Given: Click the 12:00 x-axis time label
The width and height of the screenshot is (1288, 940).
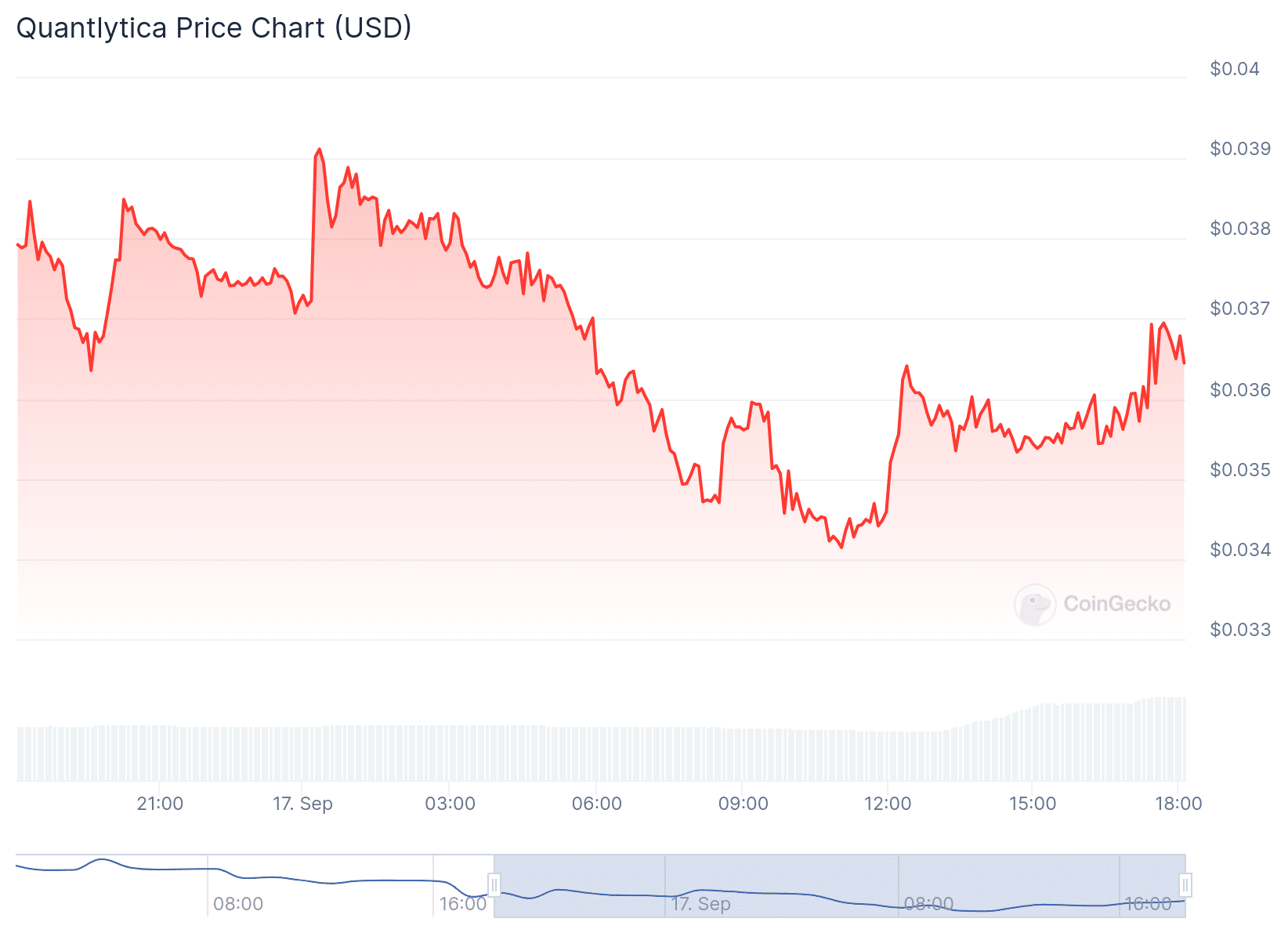Looking at the screenshot, I should point(888,804).
